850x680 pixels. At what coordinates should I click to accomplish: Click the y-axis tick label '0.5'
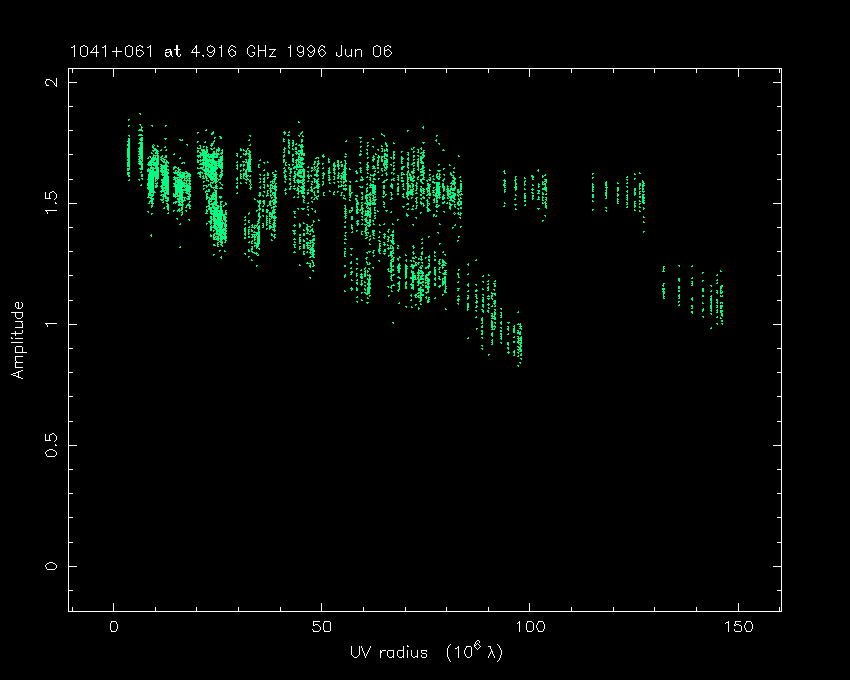coord(51,445)
